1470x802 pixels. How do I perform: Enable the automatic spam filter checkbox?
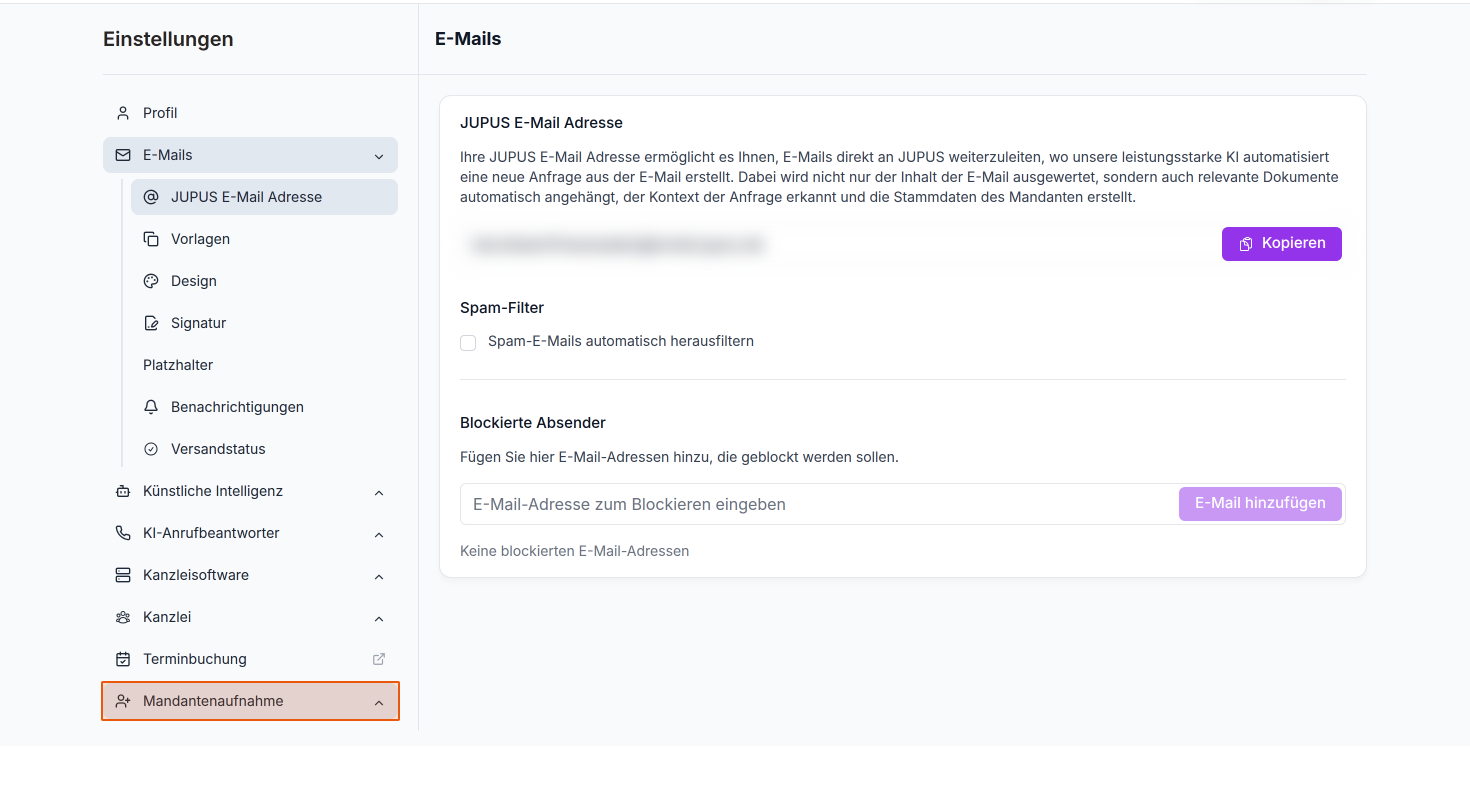pos(468,343)
